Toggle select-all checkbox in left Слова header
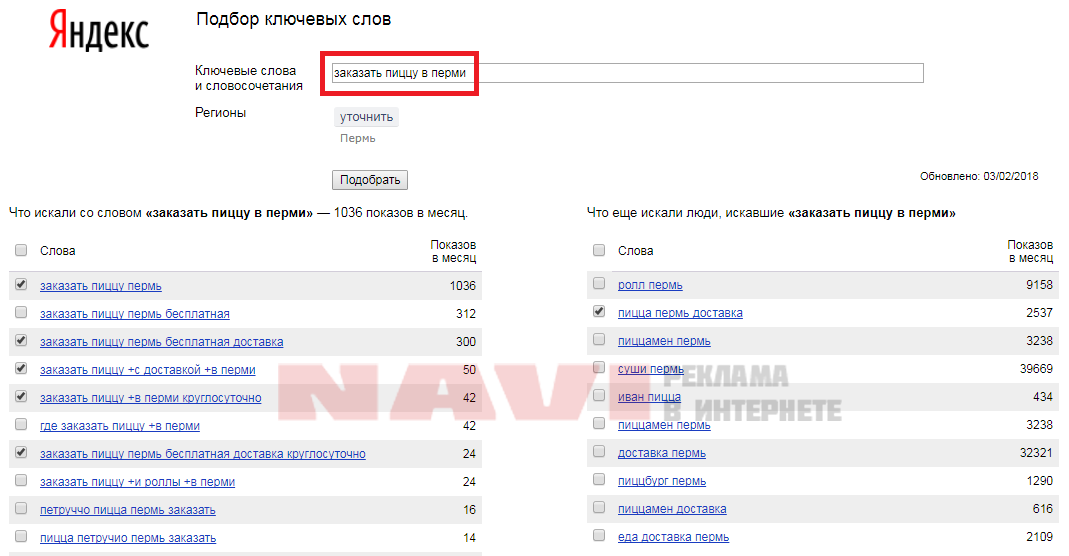The height and width of the screenshot is (556, 1069). click(x=21, y=250)
